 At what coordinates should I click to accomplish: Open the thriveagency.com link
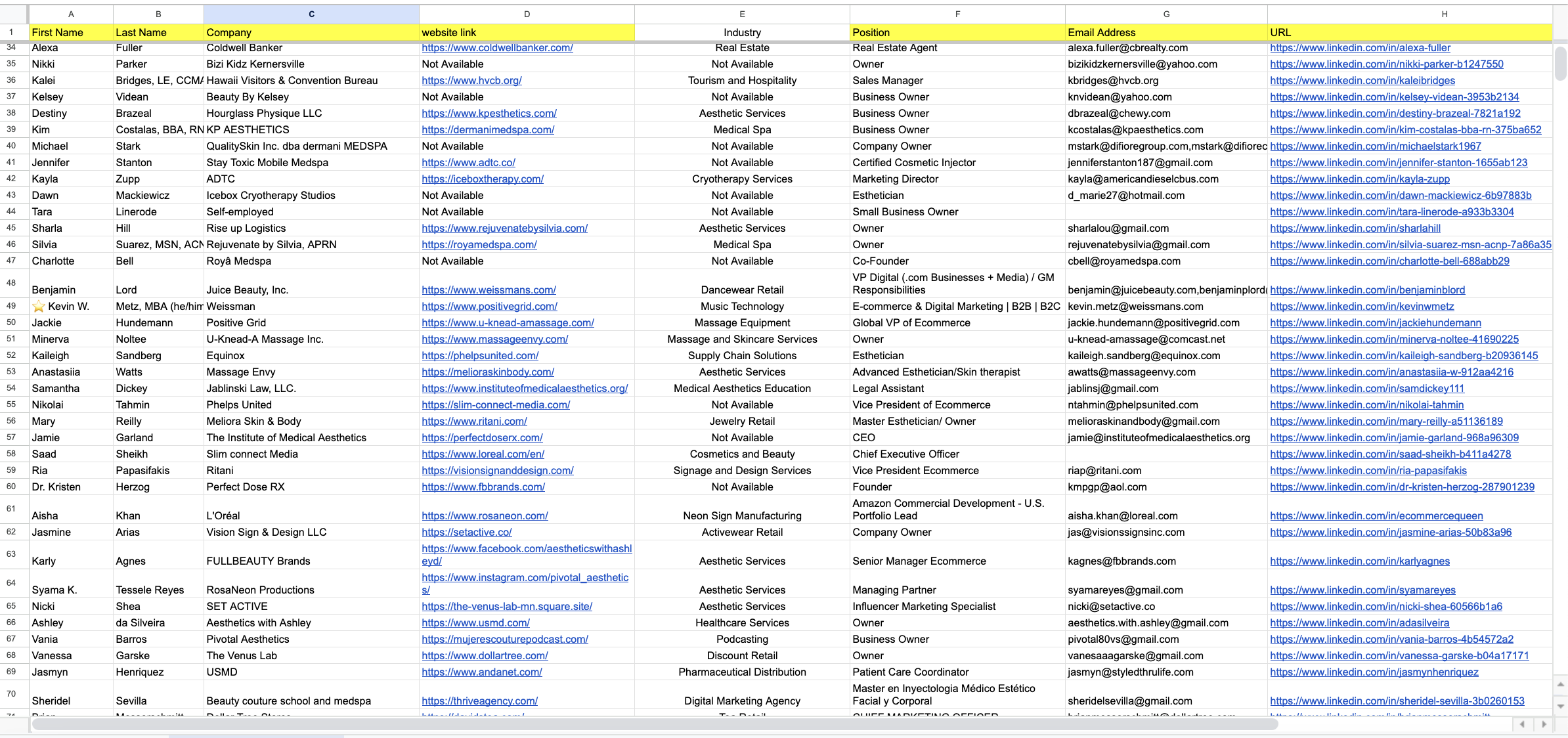479,701
